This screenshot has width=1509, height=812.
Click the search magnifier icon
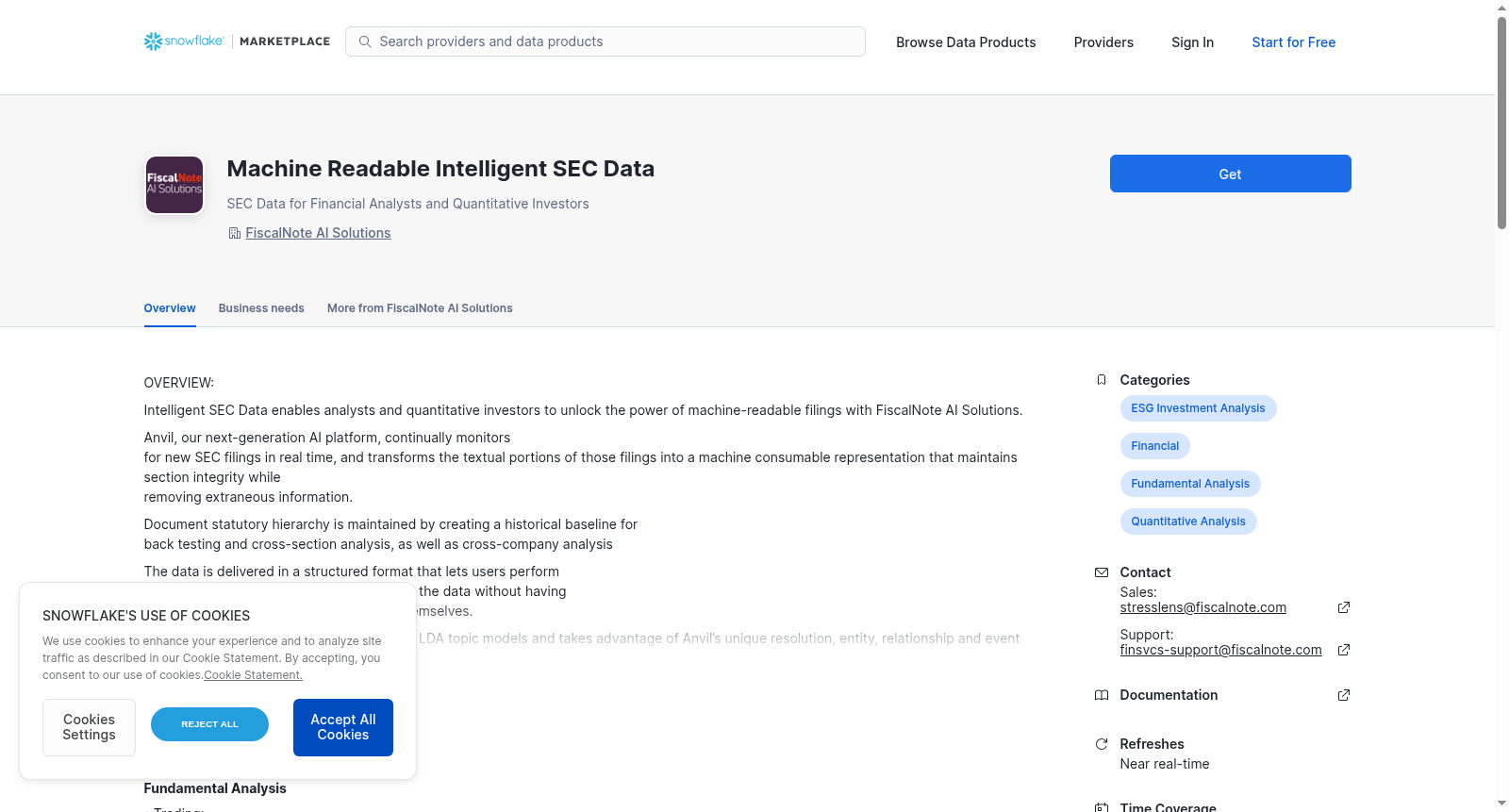point(365,41)
